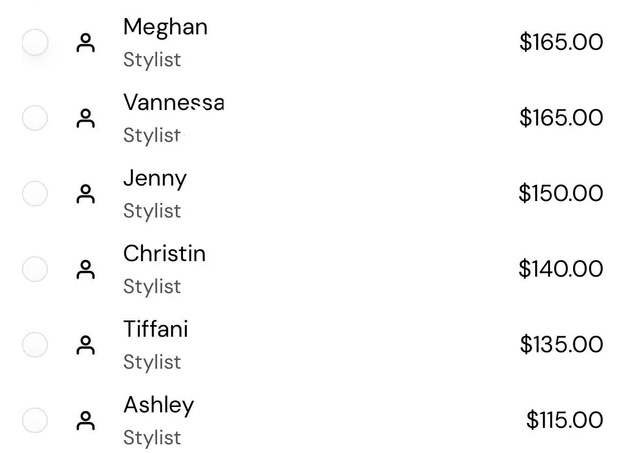626x453 pixels.
Task: Click the $140.00 price for Christin
Action: [561, 269]
